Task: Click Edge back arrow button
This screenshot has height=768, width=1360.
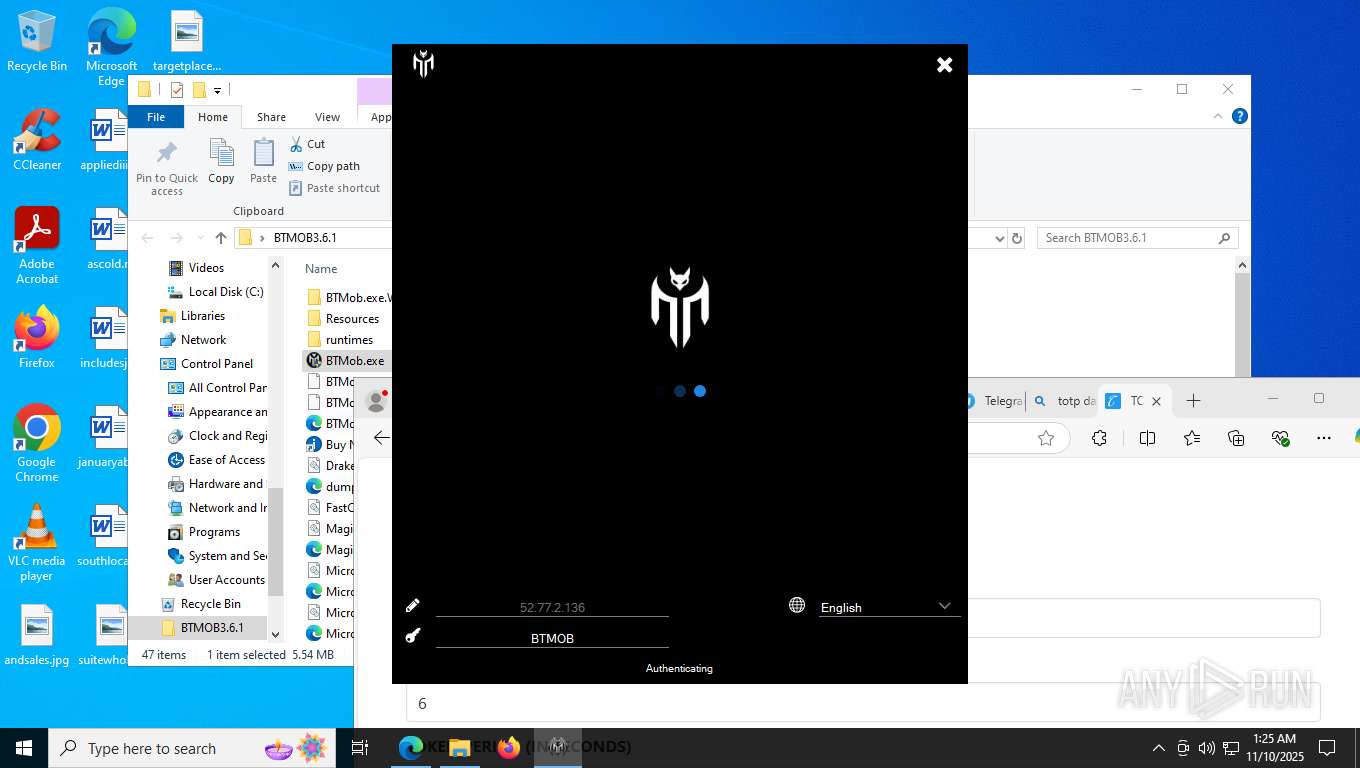Action: (x=381, y=438)
